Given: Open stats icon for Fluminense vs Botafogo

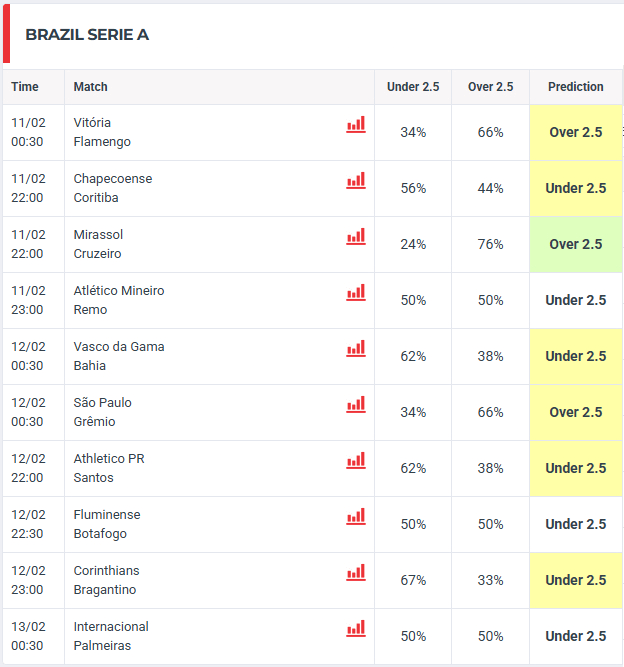Looking at the screenshot, I should click(x=356, y=517).
